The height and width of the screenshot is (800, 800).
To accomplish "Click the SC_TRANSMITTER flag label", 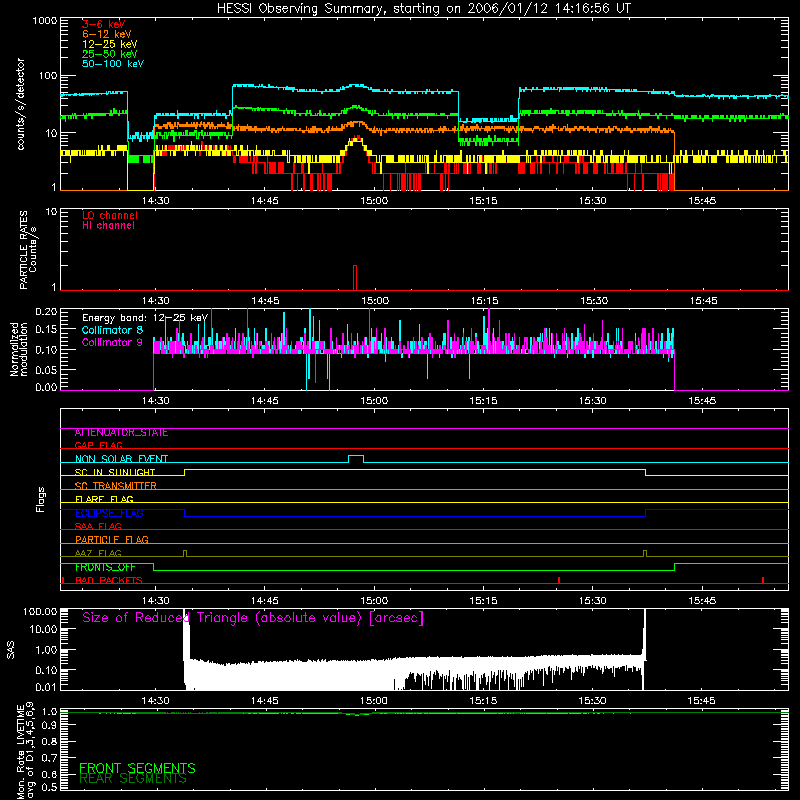I will (116, 486).
